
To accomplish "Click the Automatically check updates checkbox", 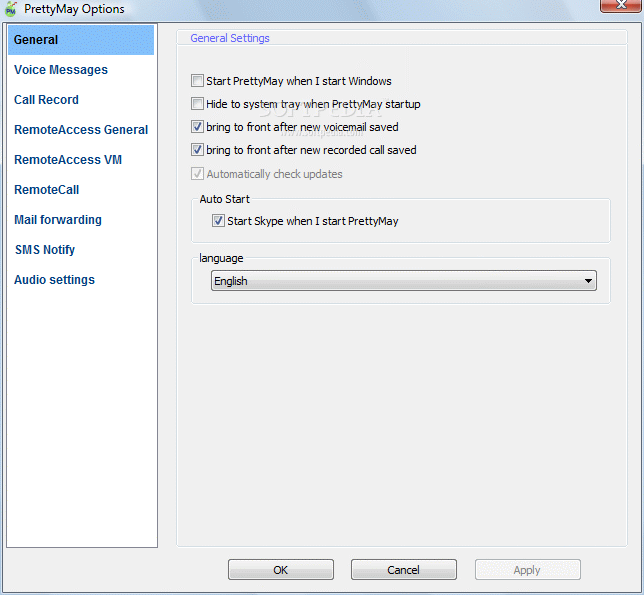I will (197, 173).
